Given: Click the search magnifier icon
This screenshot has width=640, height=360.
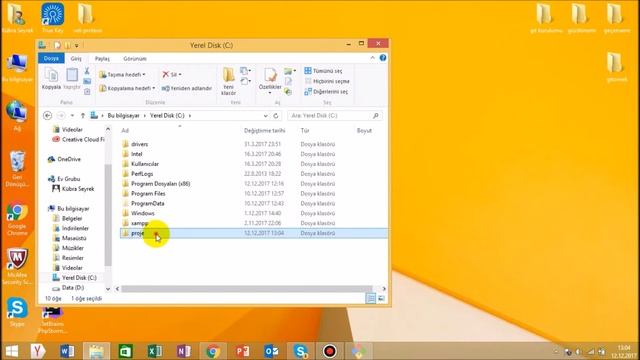Looking at the screenshot, I should 376,116.
